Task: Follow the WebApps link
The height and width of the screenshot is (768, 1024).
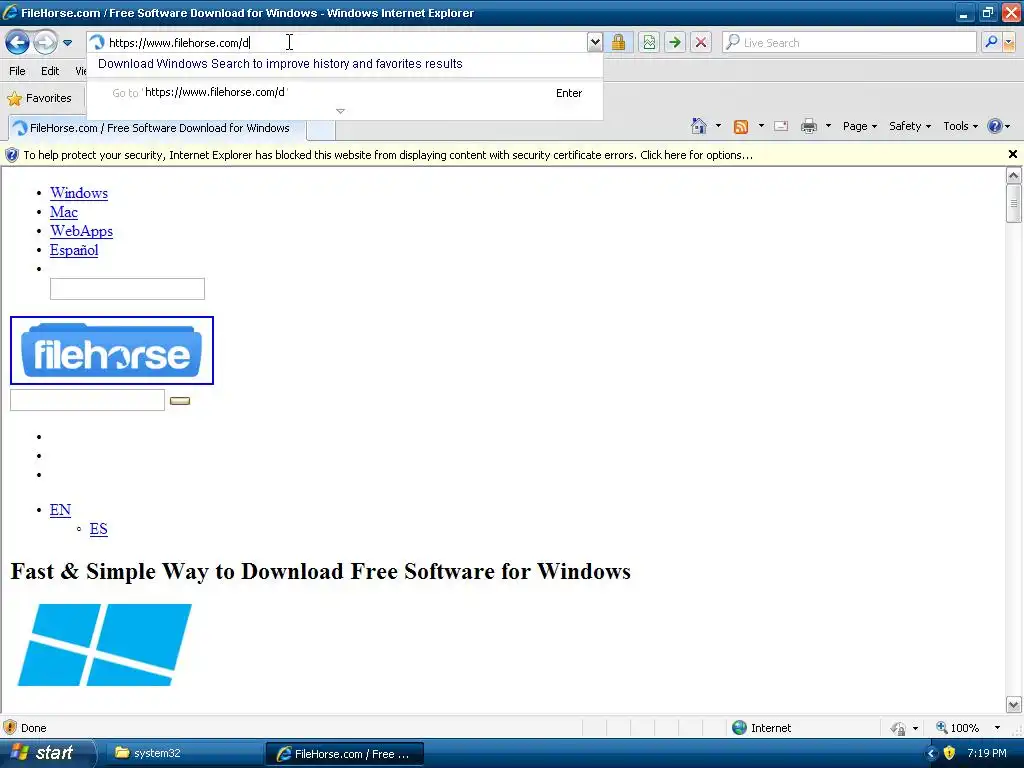Action: pyautogui.click(x=81, y=231)
